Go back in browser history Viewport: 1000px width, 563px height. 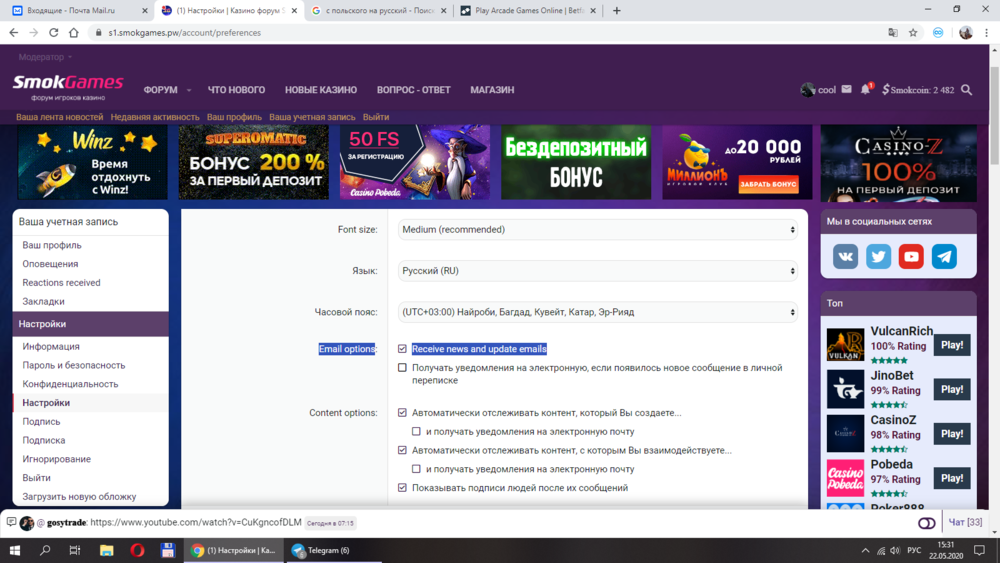point(14,33)
